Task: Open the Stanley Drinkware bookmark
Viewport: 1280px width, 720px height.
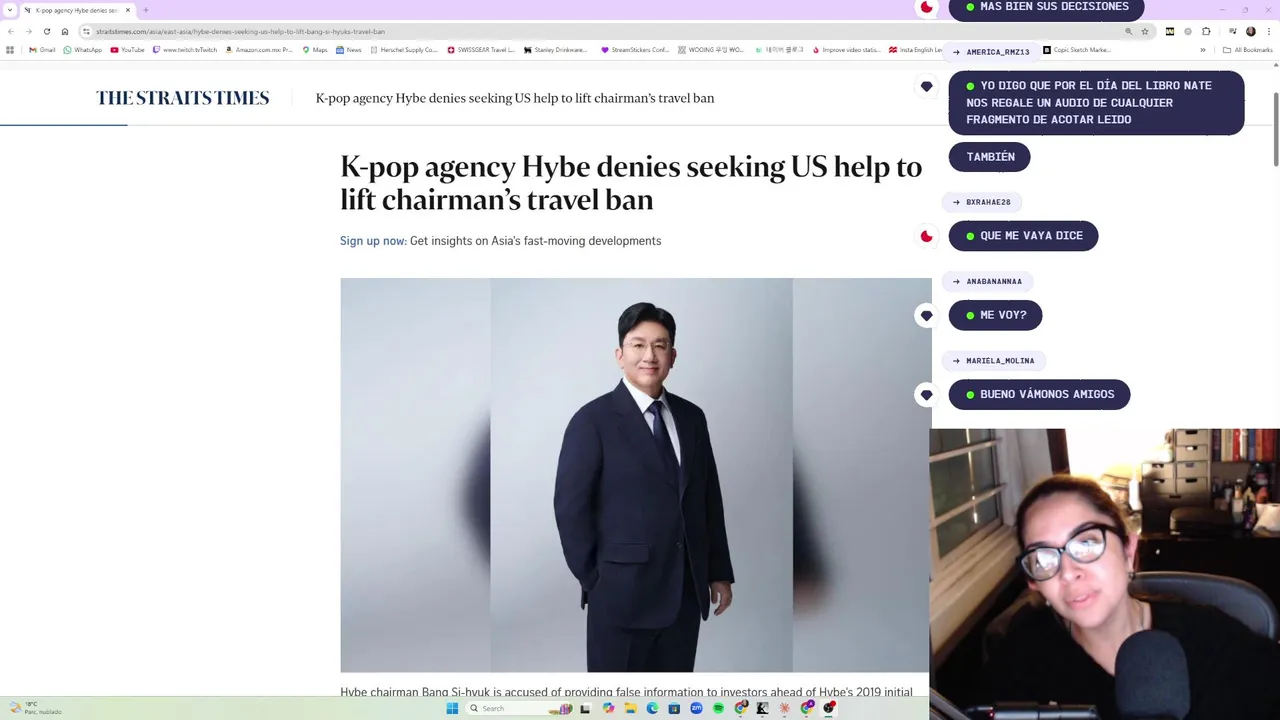Action: 556,50
